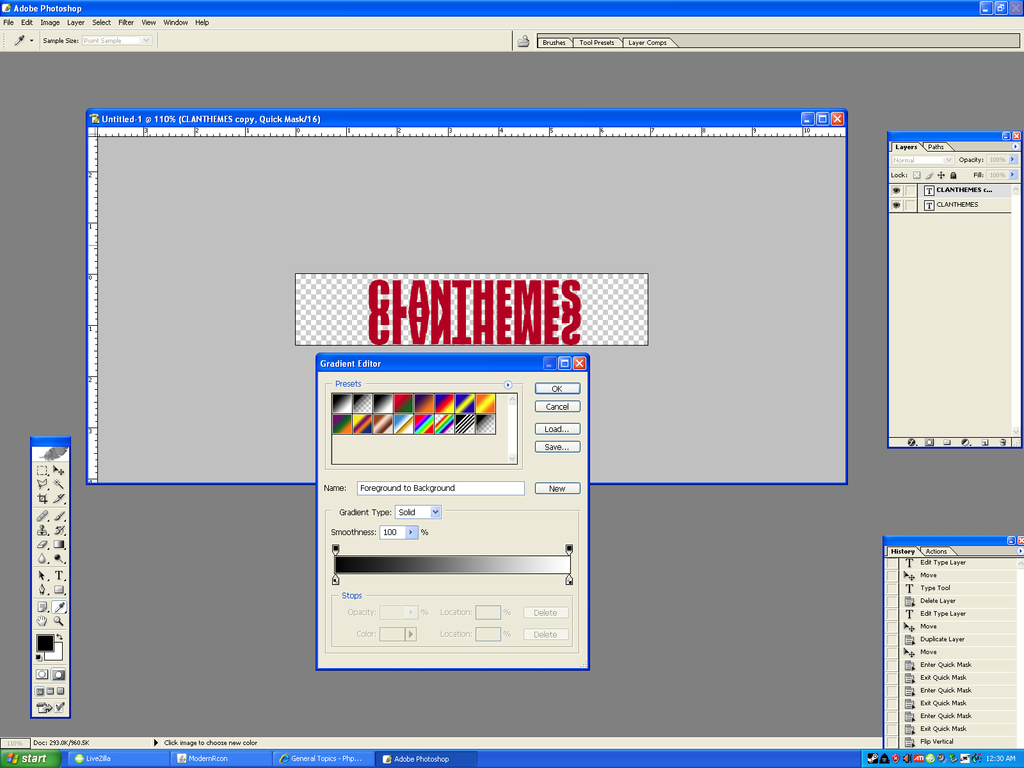Click the New gradient button
Screen dimensions: 1024x768
point(557,488)
